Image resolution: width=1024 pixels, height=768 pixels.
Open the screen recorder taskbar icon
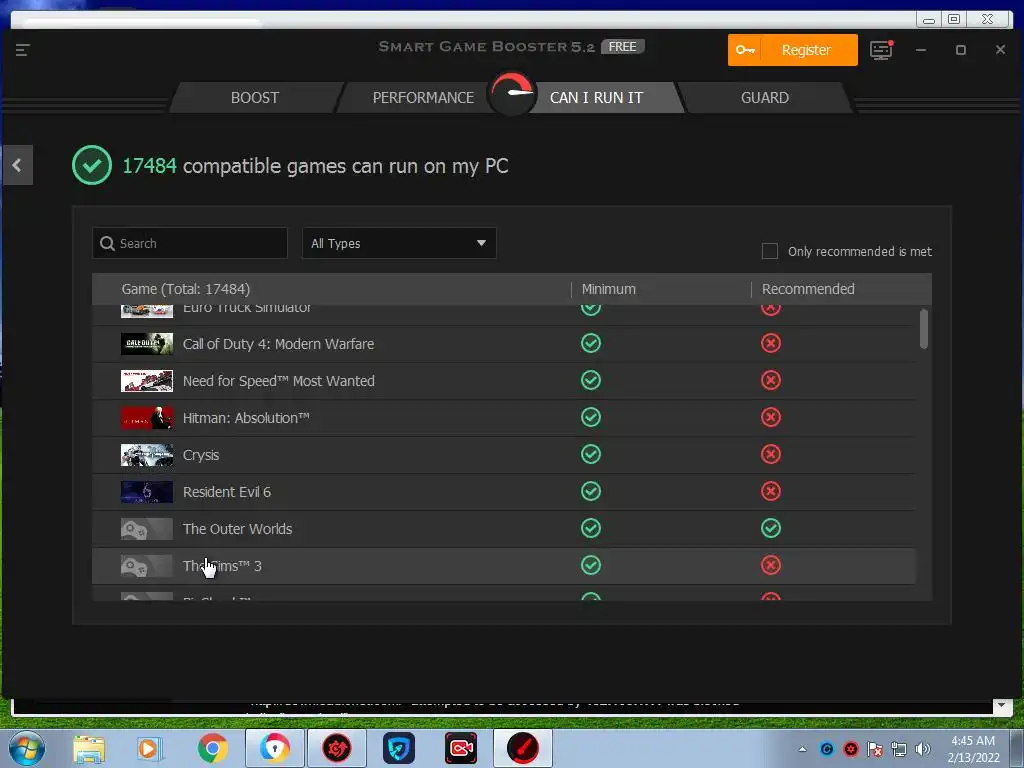tap(461, 748)
